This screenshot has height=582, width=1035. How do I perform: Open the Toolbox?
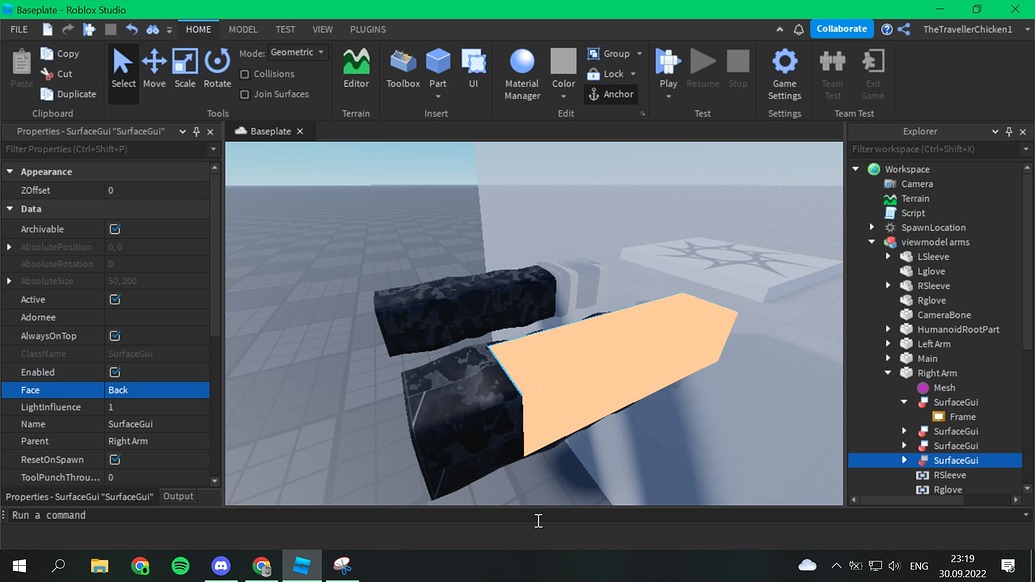pyautogui.click(x=402, y=70)
